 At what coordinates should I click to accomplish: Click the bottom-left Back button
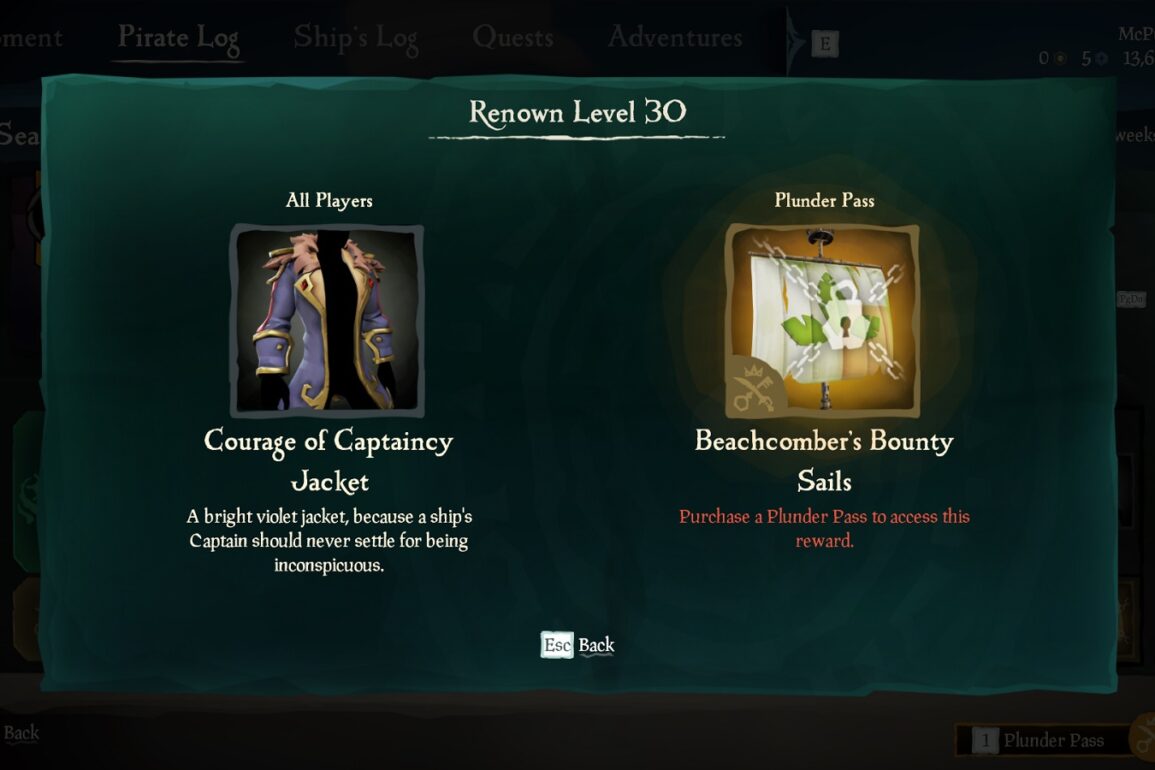21,732
